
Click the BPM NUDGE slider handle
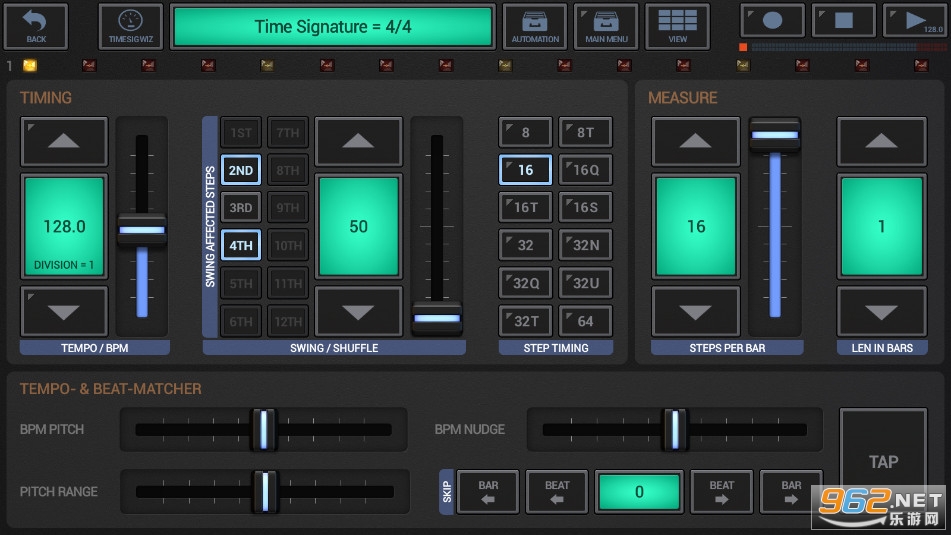(674, 429)
